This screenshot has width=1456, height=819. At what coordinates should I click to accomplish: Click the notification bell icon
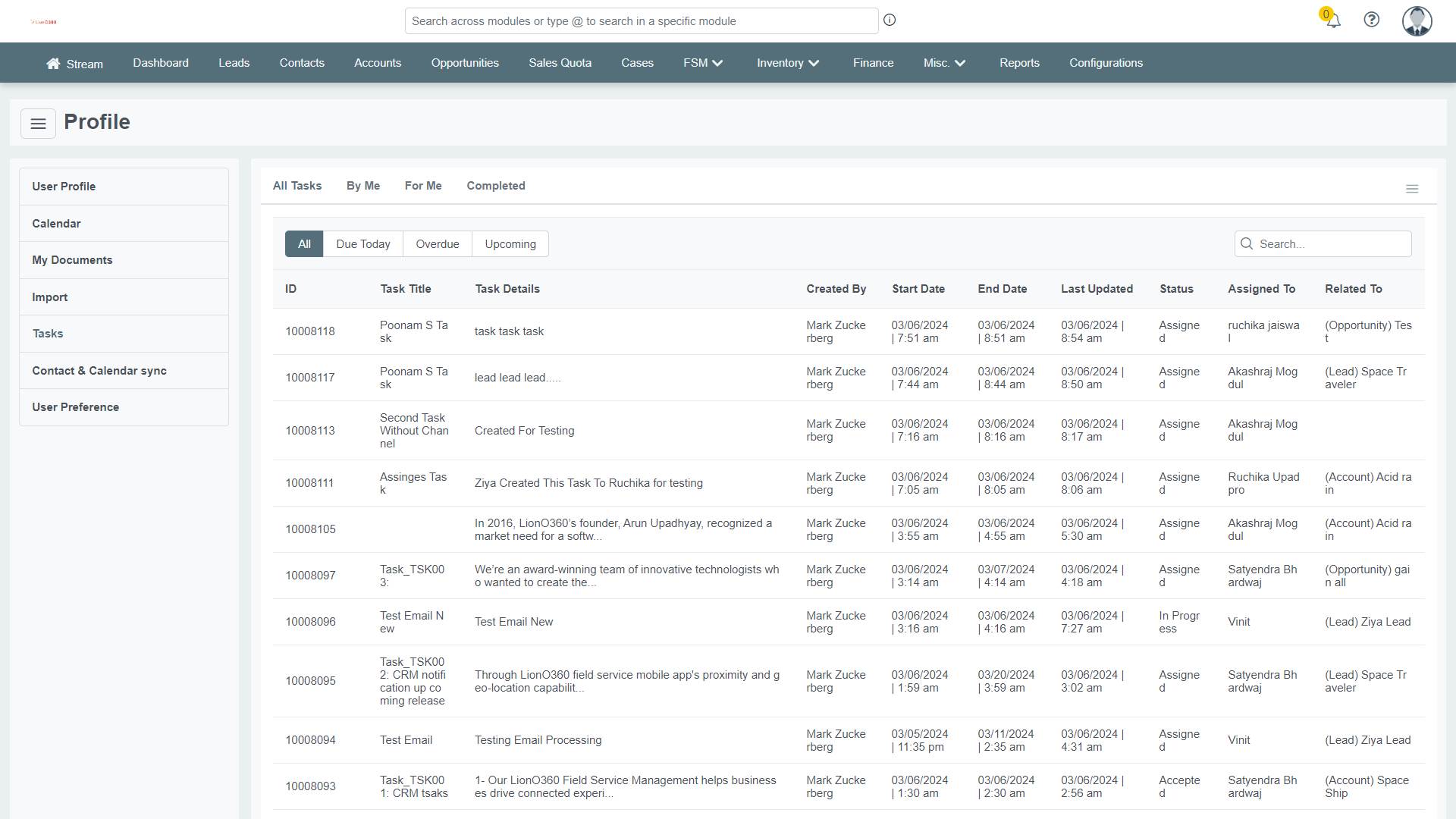click(1332, 20)
